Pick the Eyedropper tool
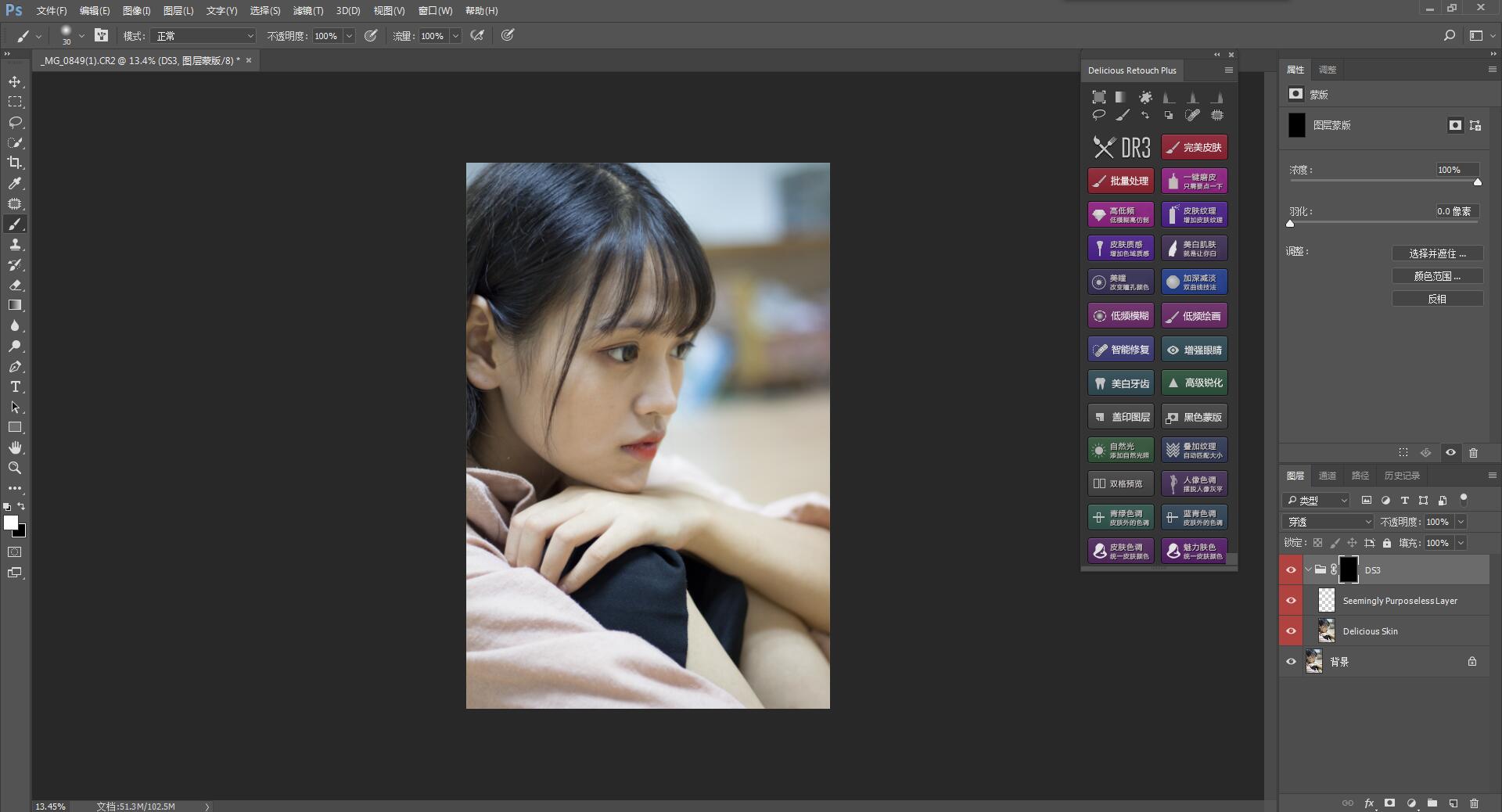 (15, 183)
